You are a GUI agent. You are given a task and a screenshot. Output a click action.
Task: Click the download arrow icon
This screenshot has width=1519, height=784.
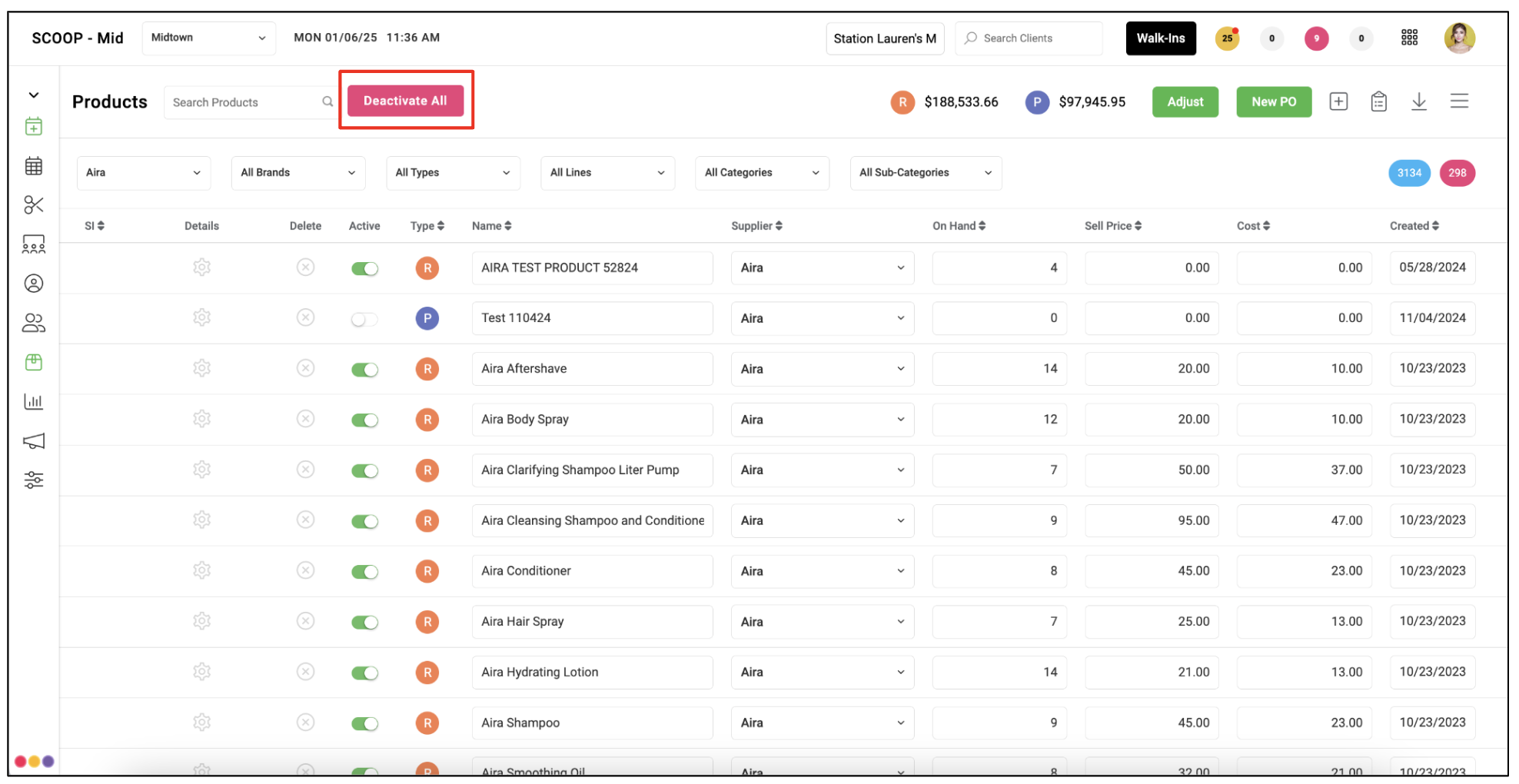(1419, 101)
